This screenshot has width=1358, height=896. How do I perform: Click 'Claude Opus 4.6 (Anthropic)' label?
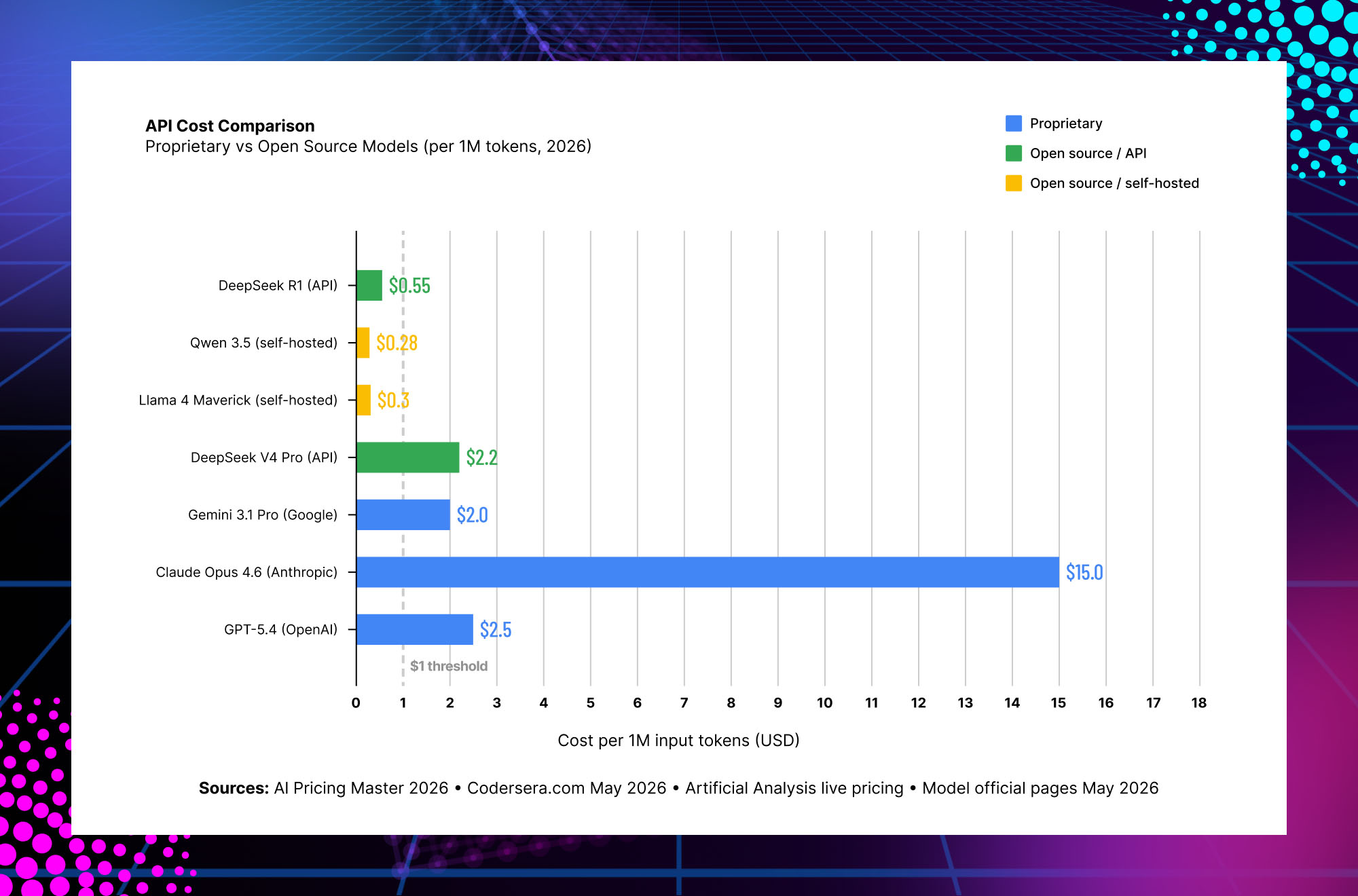246,572
